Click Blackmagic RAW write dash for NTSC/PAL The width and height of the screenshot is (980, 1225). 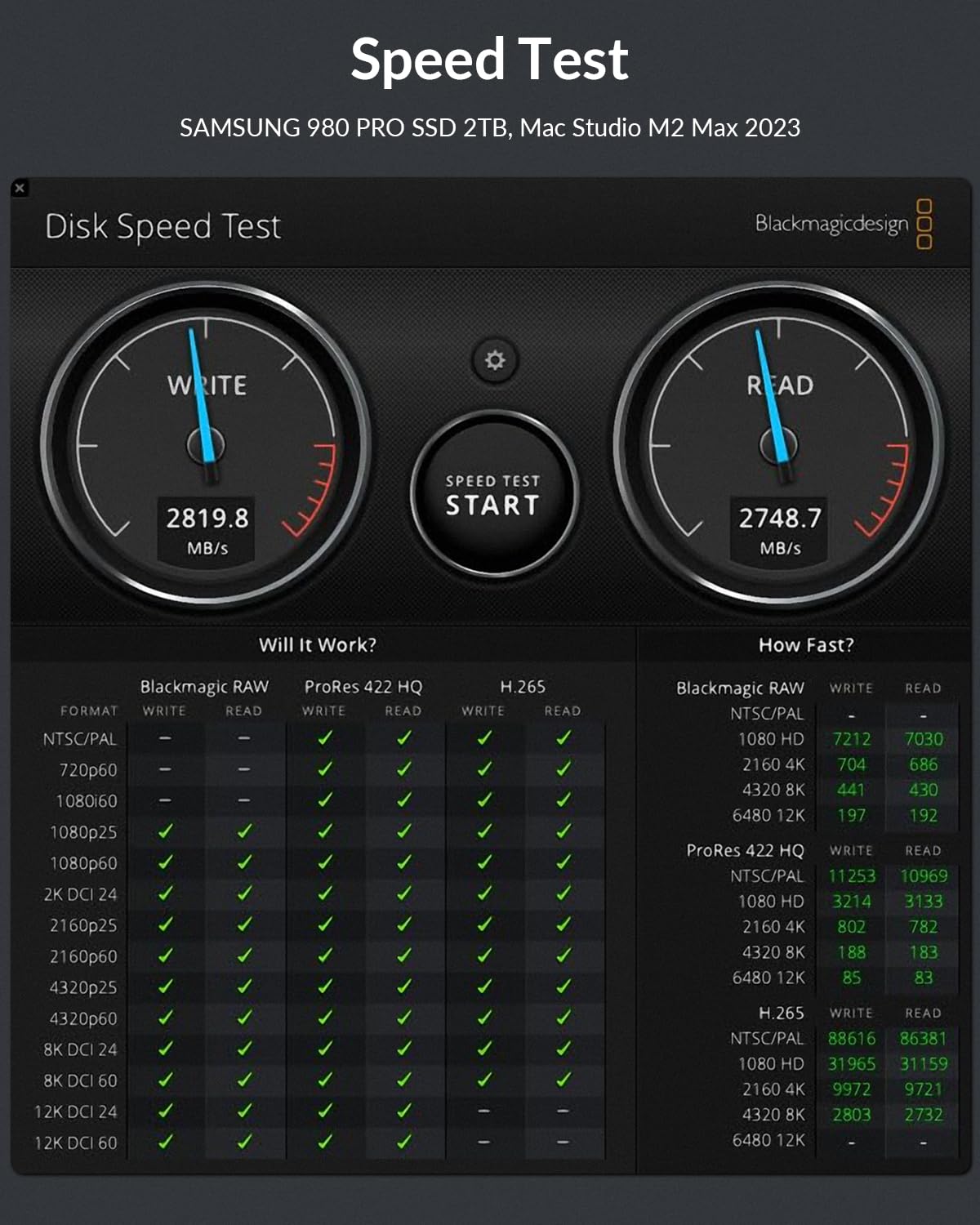tap(165, 738)
